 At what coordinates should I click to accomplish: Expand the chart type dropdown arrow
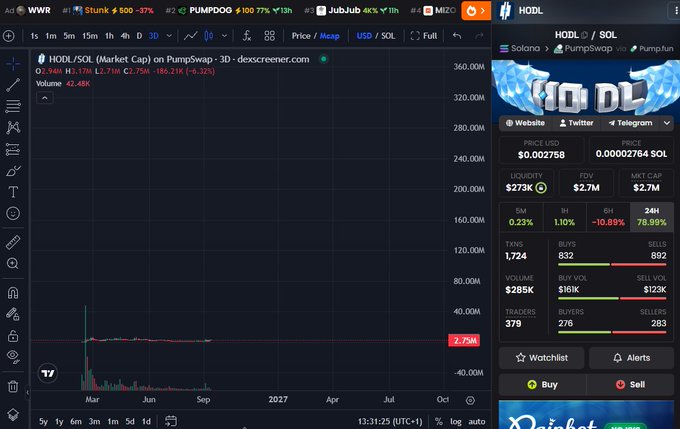tap(224, 36)
